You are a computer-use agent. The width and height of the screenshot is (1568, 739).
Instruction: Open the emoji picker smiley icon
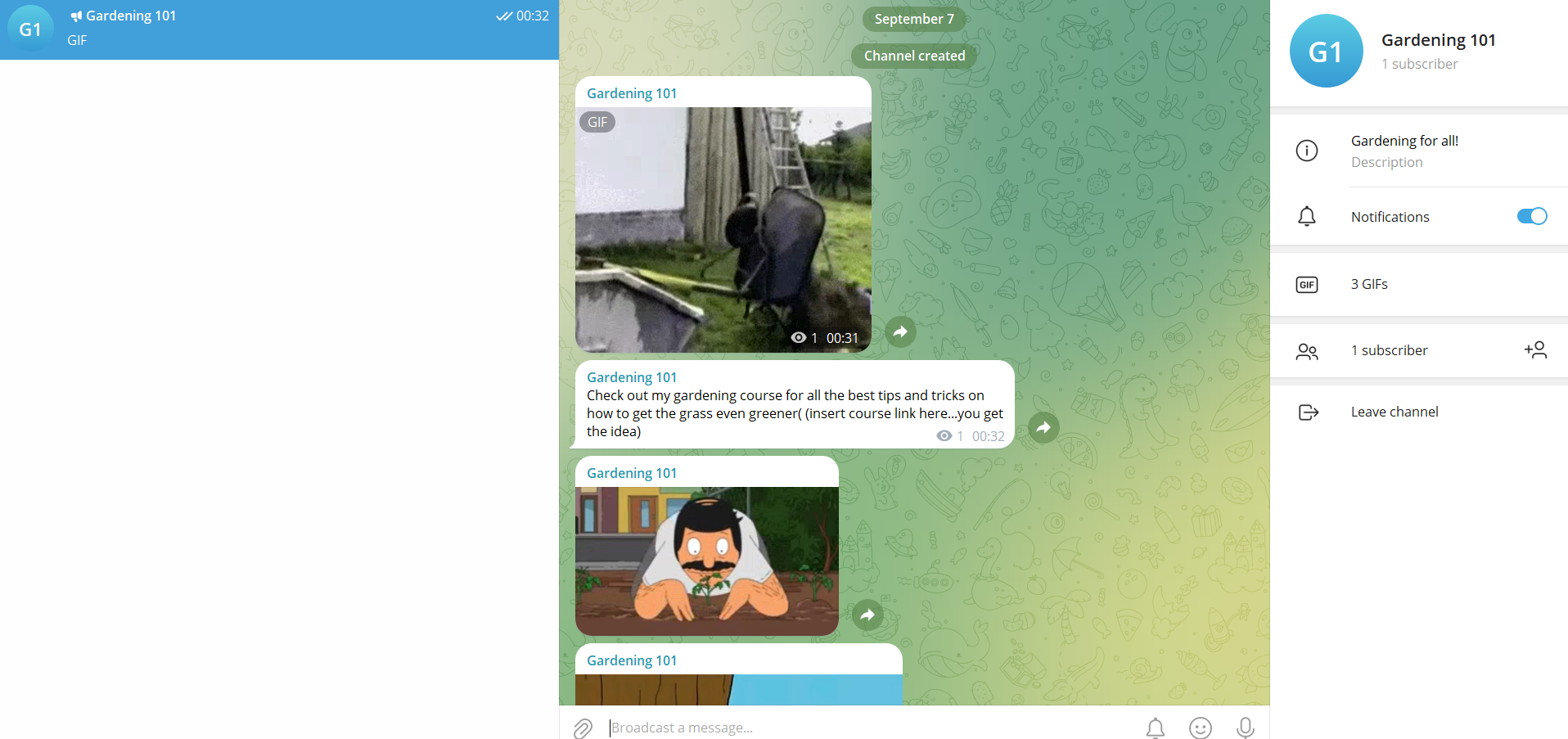[x=1201, y=728]
